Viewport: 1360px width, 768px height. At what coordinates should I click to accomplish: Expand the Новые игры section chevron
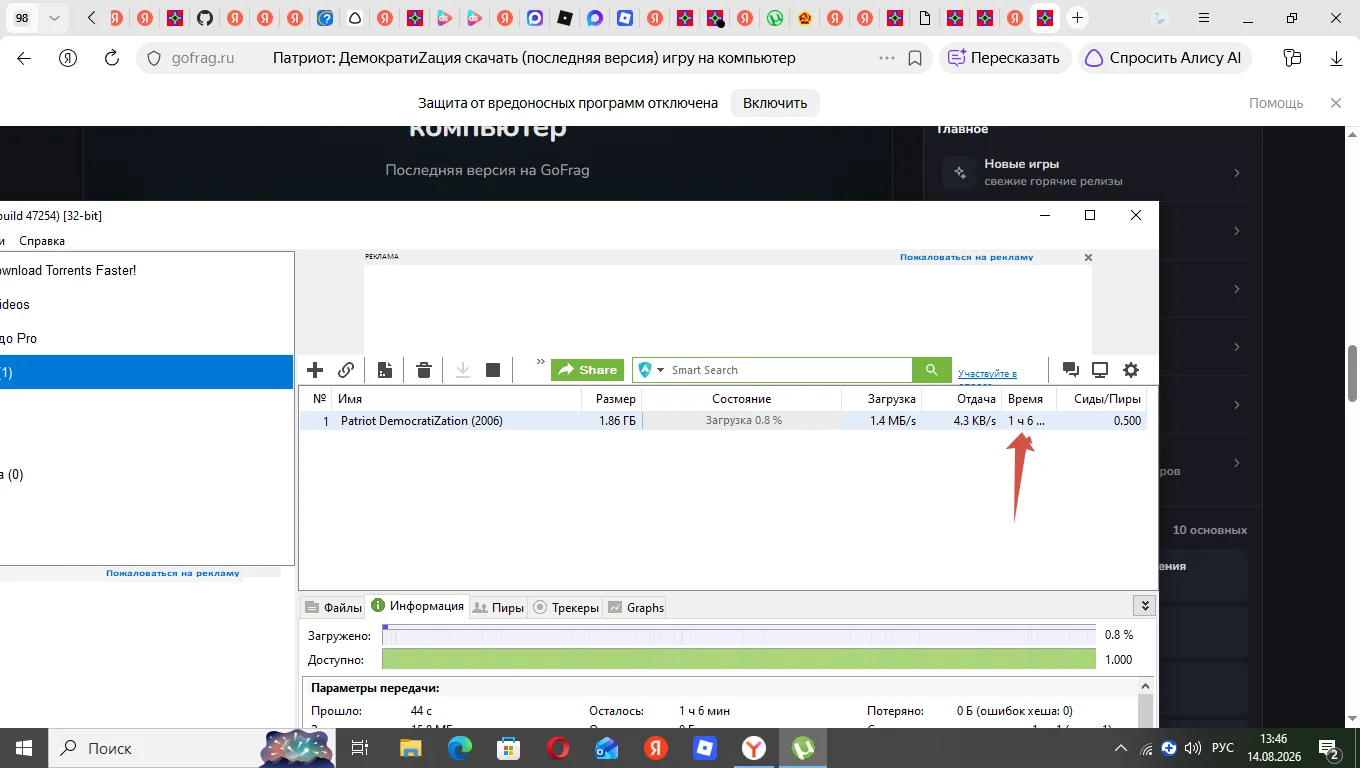click(x=1237, y=173)
